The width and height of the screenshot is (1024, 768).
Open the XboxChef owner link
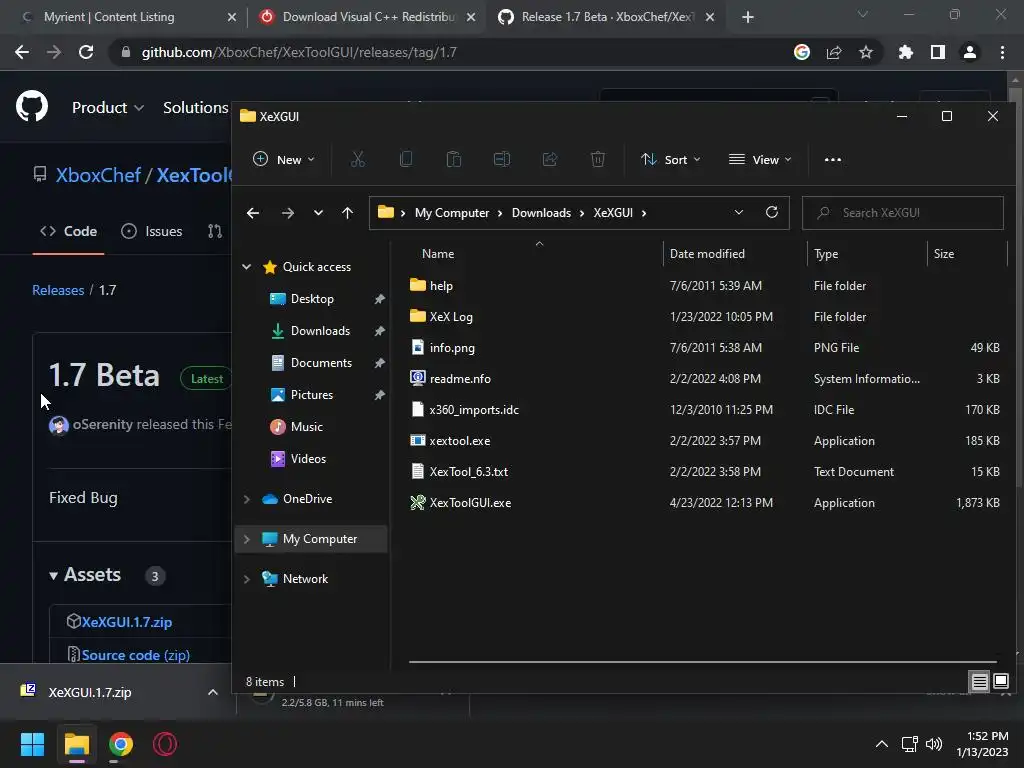pos(98,175)
